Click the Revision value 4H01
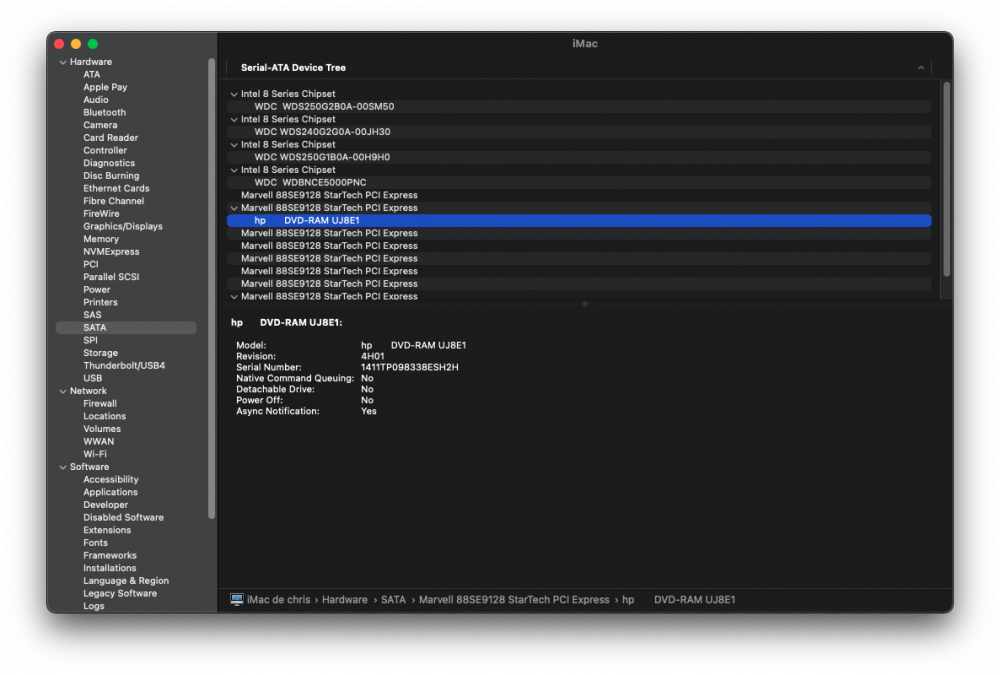 tap(372, 357)
